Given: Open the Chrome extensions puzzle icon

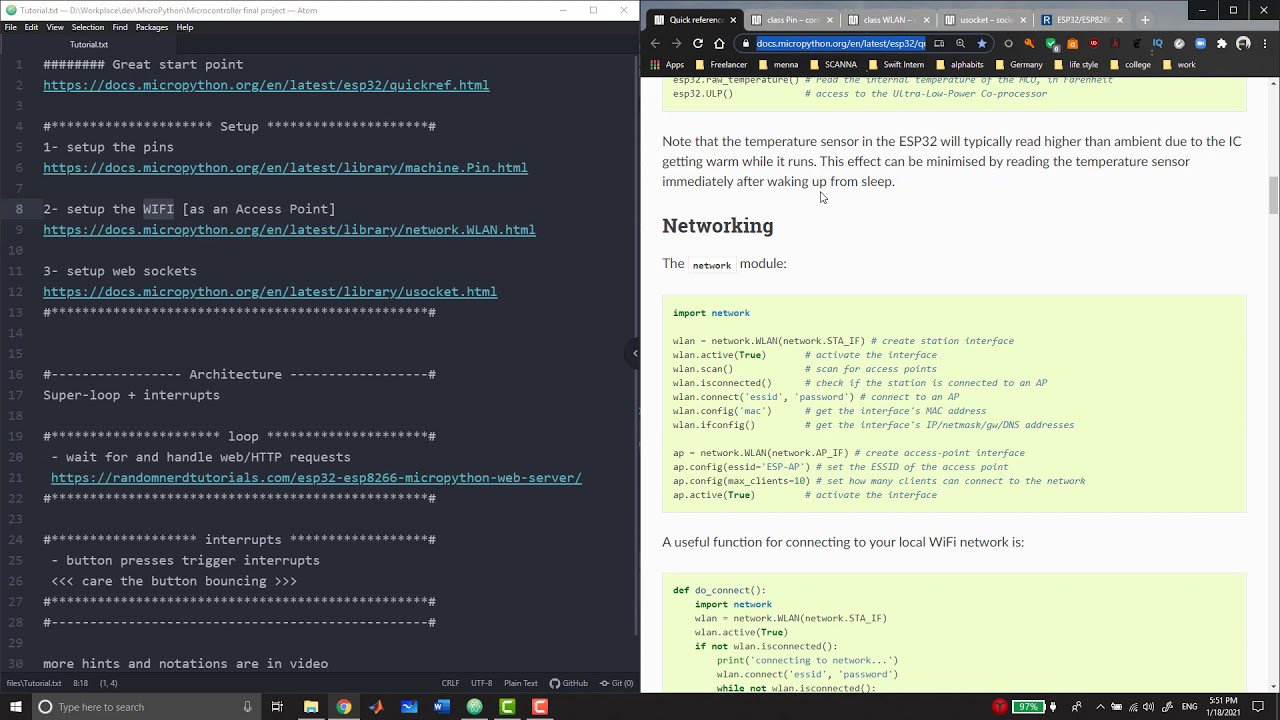Looking at the screenshot, I should pyautogui.click(x=1222, y=43).
